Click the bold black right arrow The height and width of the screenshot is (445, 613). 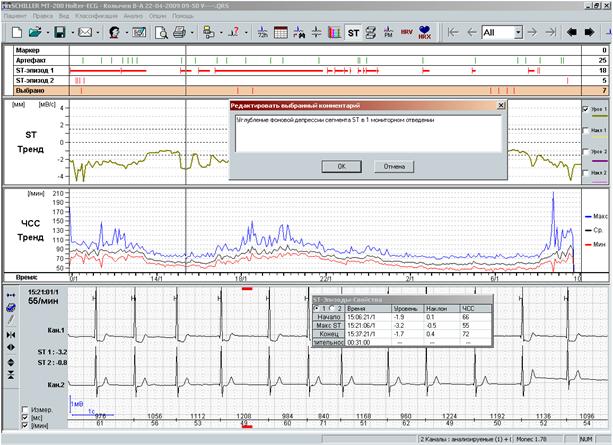click(589, 32)
